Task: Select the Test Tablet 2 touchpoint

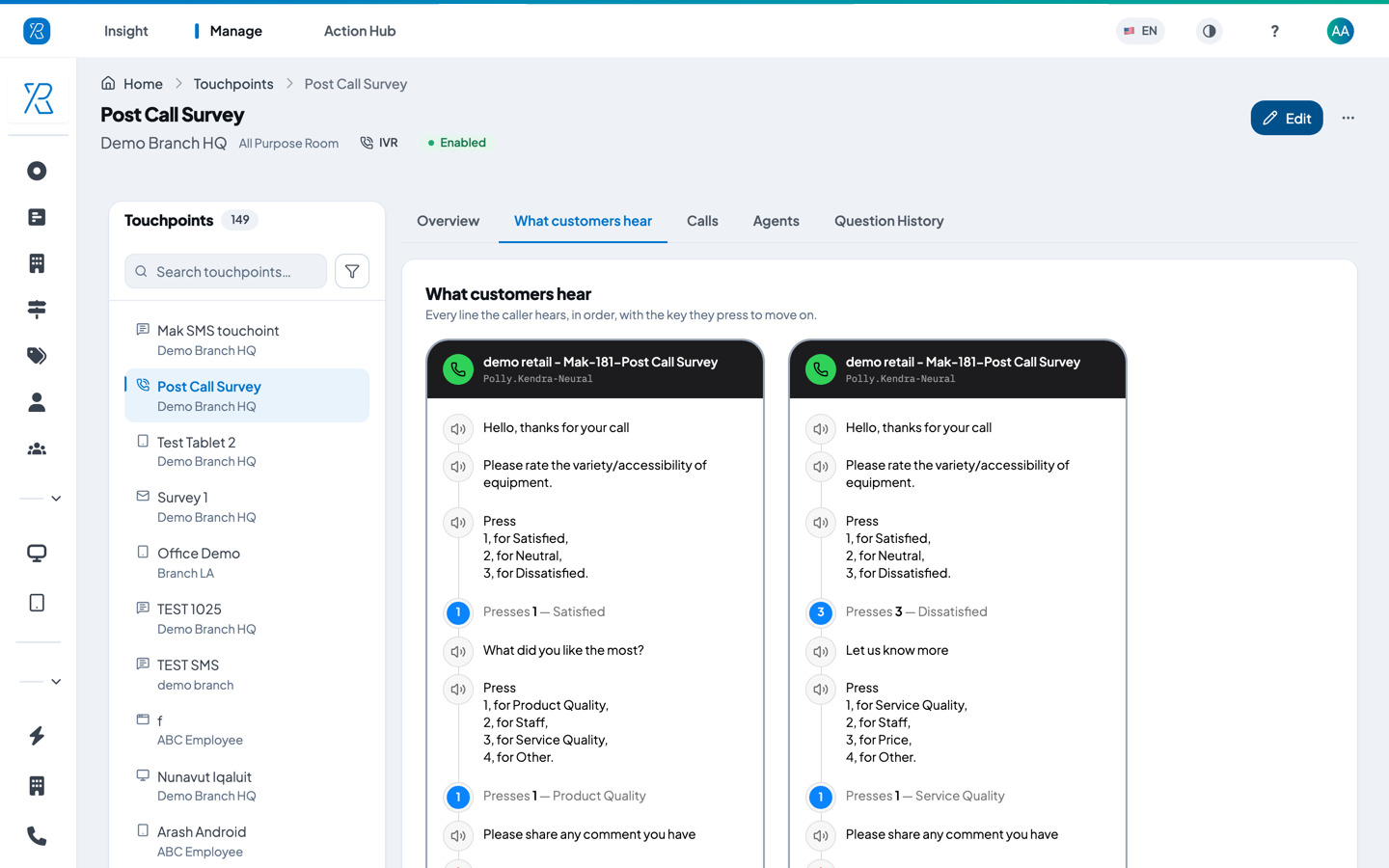Action: pyautogui.click(x=247, y=451)
